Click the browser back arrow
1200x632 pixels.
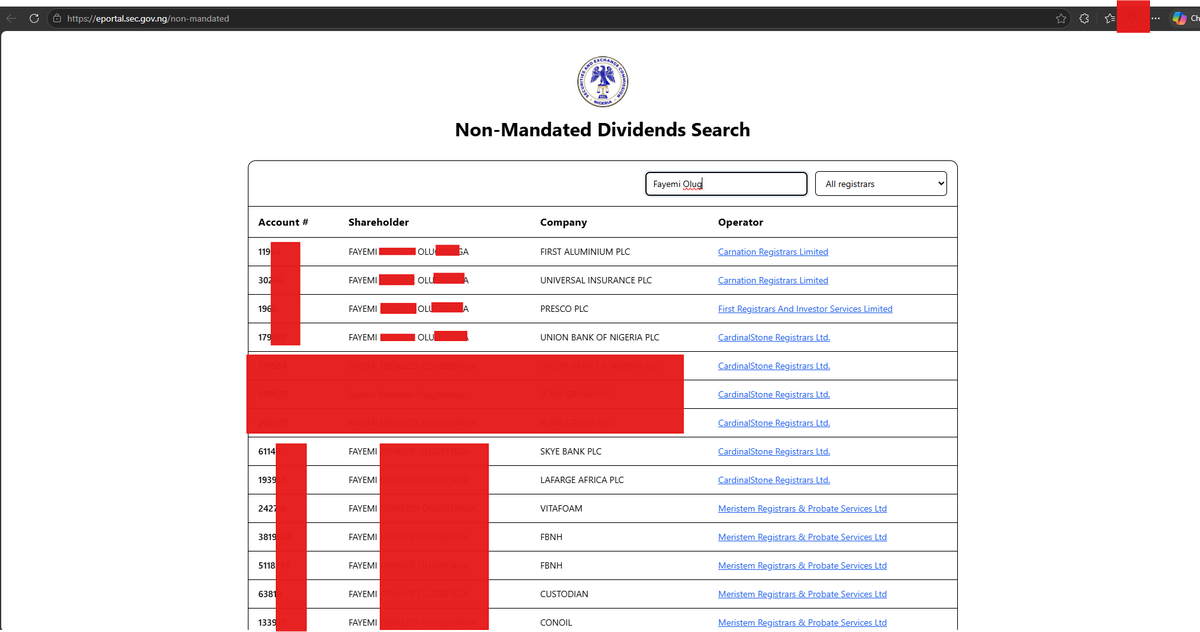[12, 18]
